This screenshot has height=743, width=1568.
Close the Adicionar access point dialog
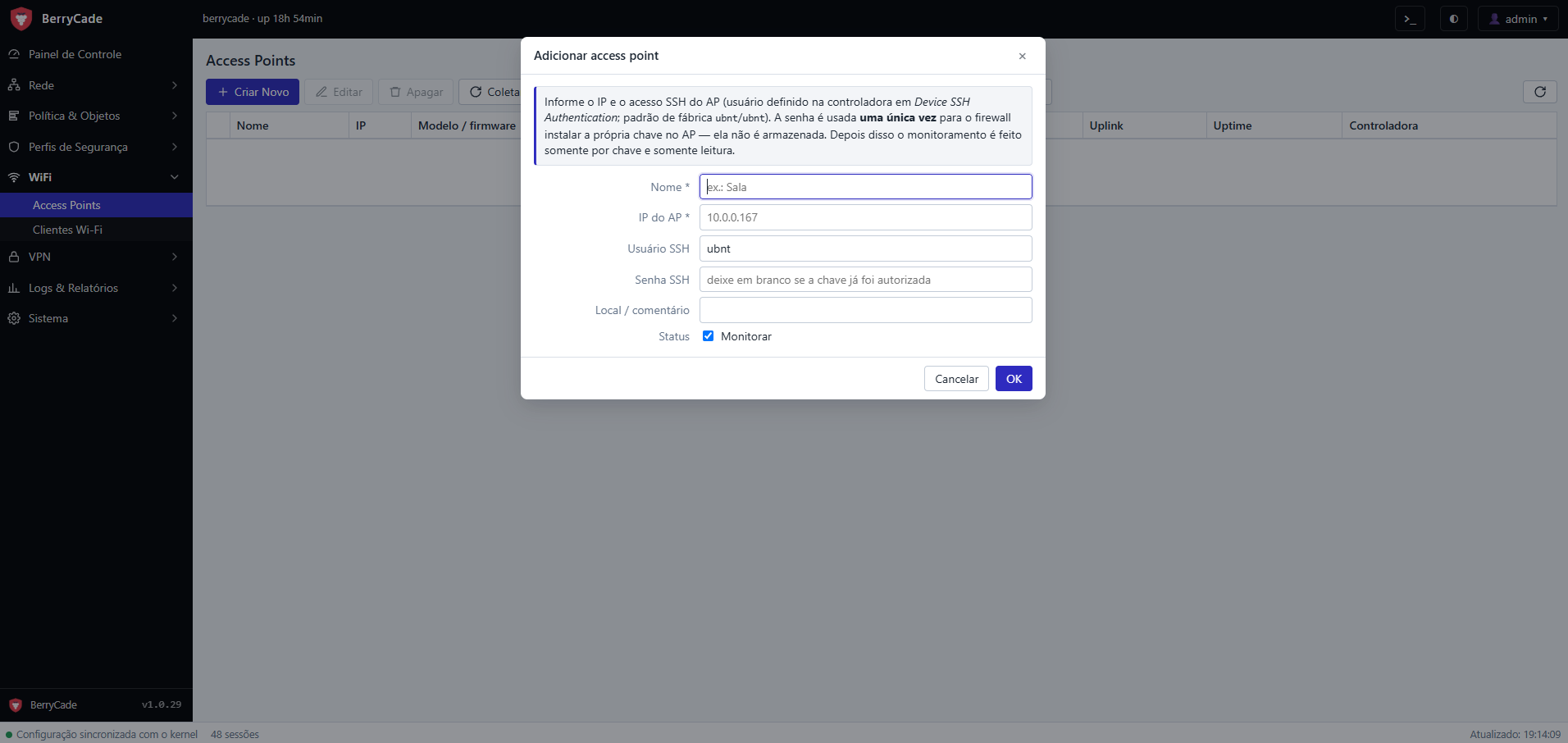coord(1022,56)
